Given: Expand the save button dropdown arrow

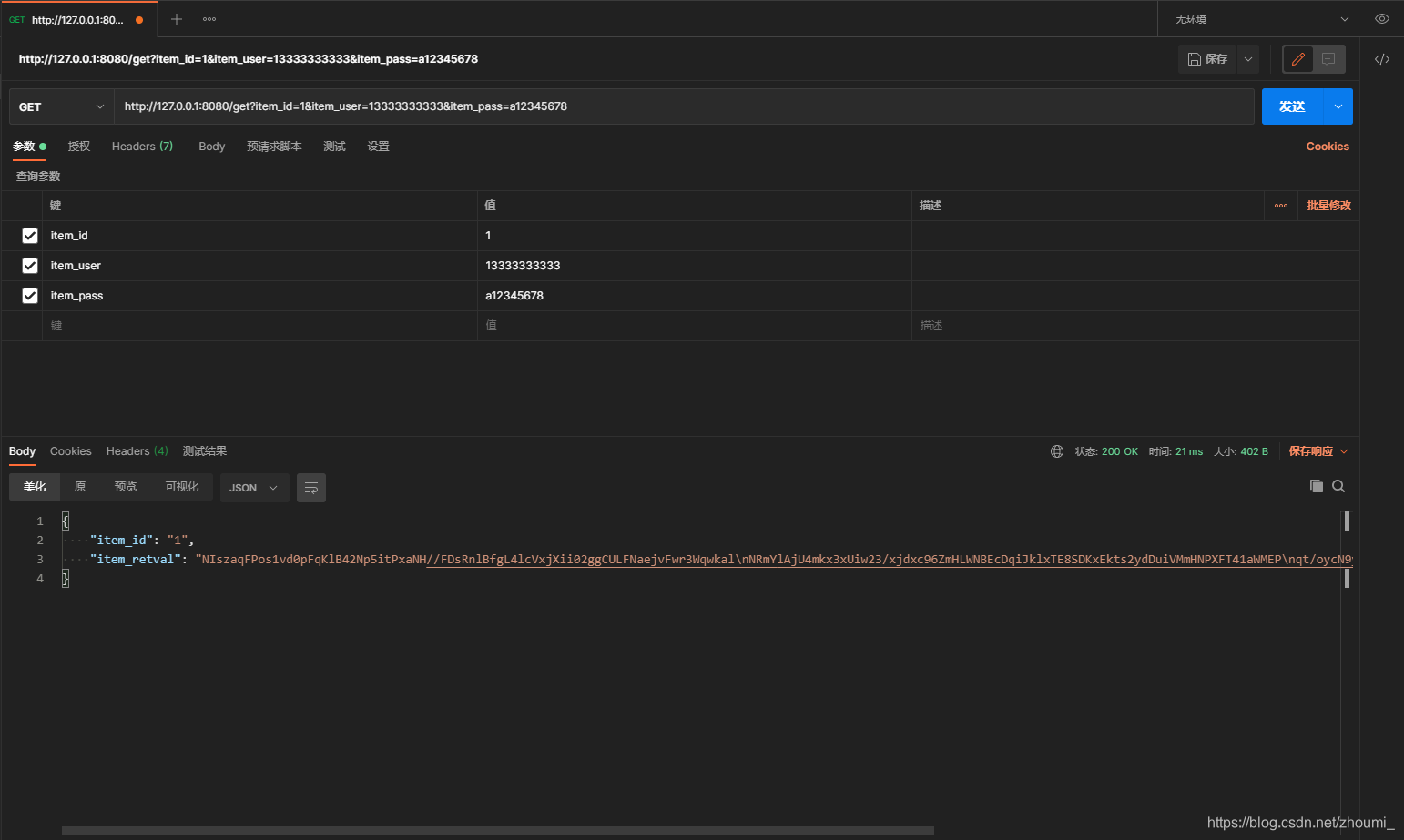Looking at the screenshot, I should (1248, 59).
